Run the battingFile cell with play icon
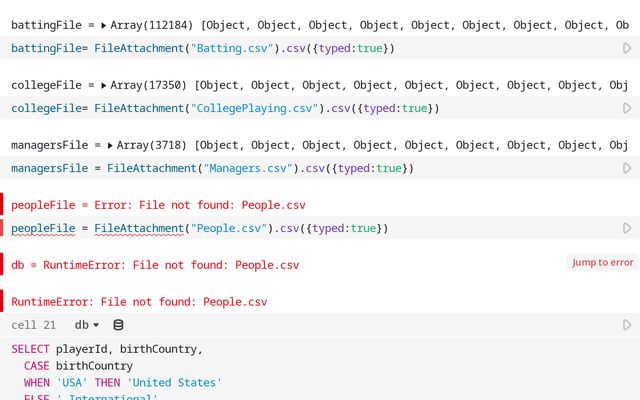 [x=627, y=48]
